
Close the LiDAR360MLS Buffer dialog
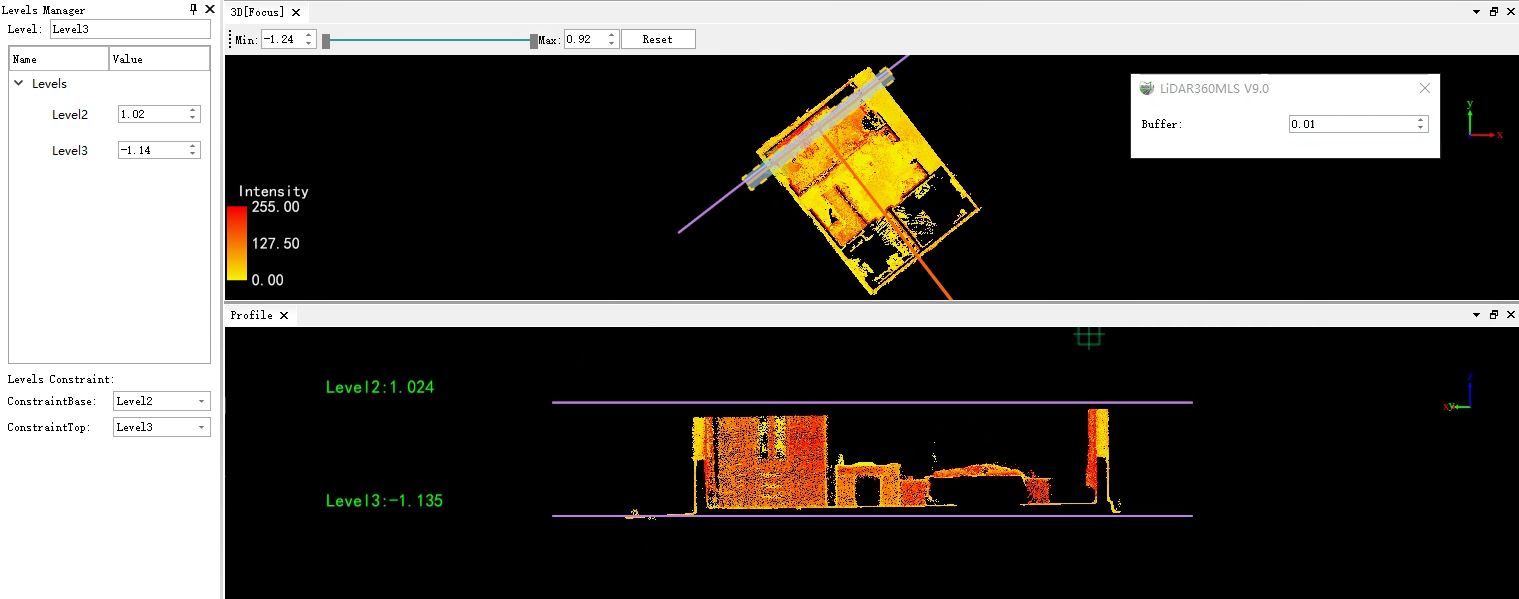pyautogui.click(x=1425, y=88)
